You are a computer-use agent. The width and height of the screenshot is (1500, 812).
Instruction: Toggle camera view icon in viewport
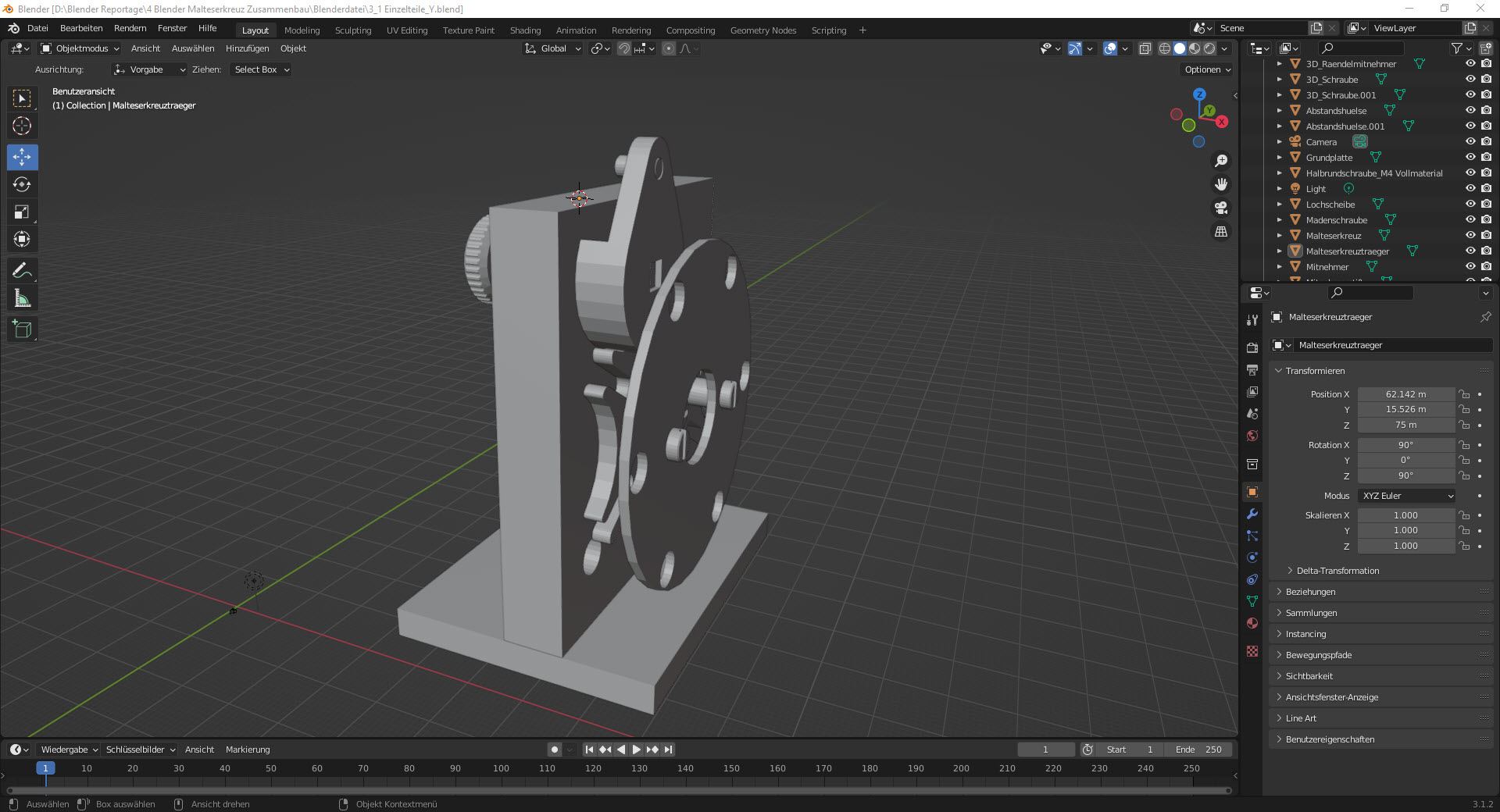pos(1220,208)
